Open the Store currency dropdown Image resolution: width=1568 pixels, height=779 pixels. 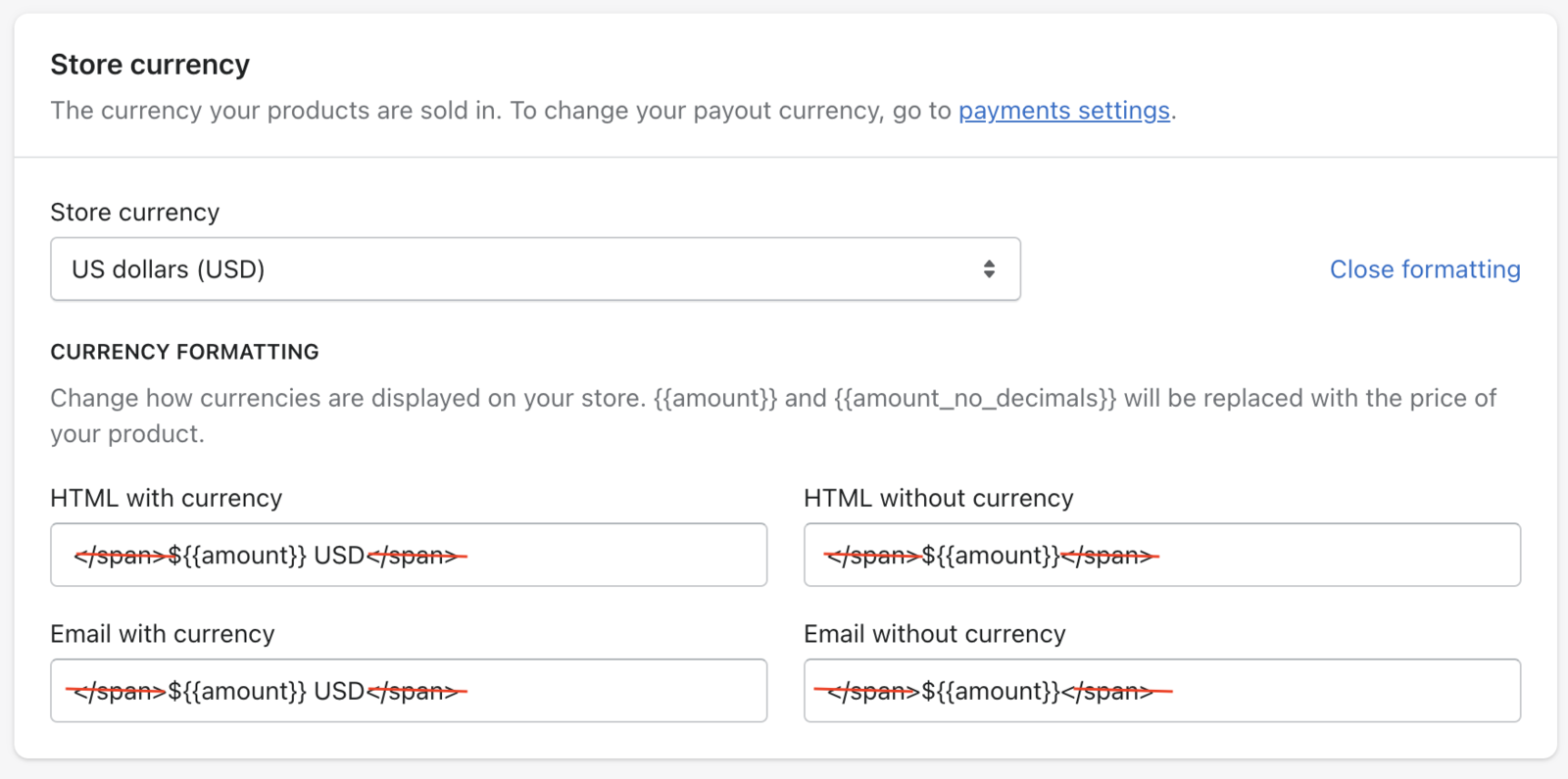(535, 269)
